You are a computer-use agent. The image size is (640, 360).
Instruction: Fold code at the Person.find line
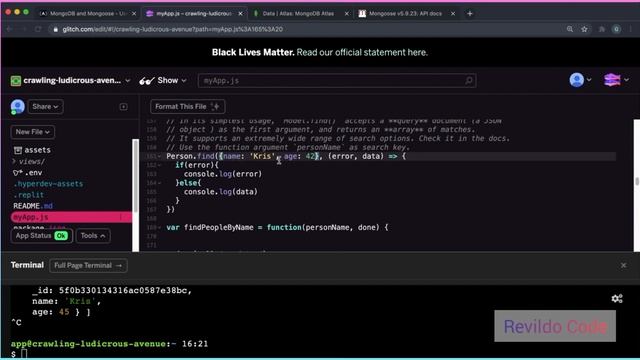coord(160,156)
